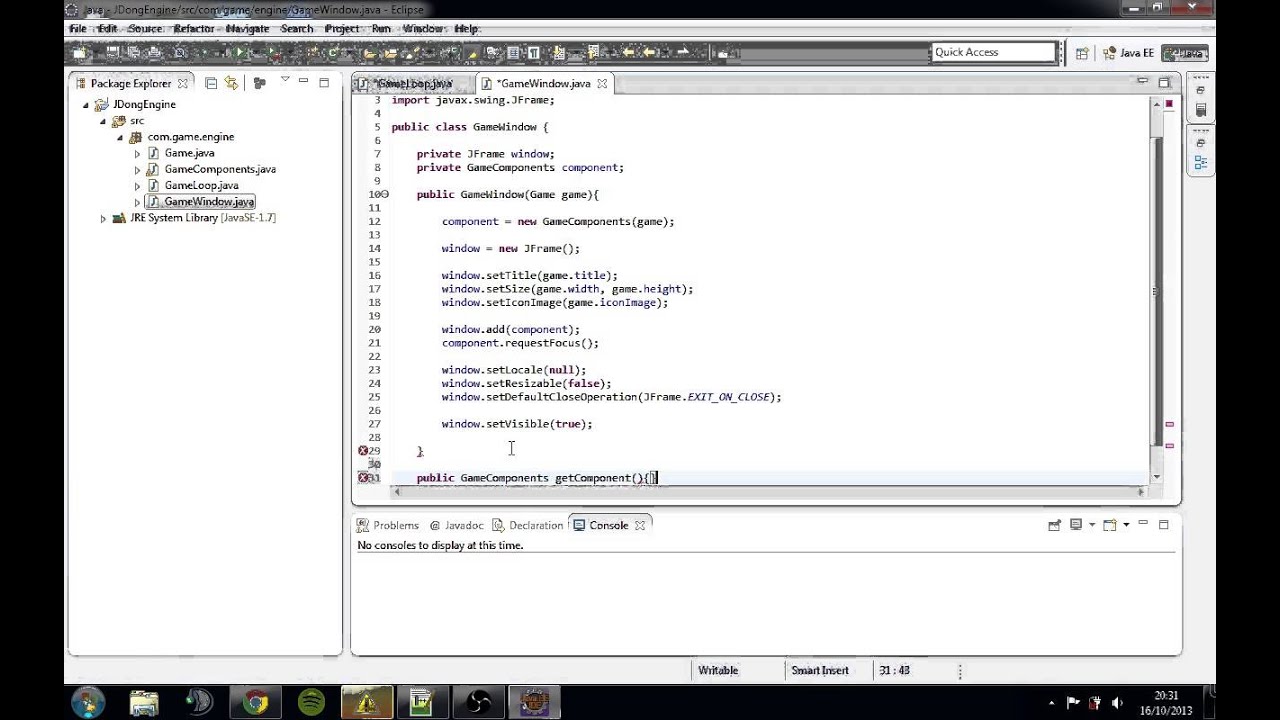The height and width of the screenshot is (720, 1280).
Task: Open the Project menu
Action: coord(342,28)
